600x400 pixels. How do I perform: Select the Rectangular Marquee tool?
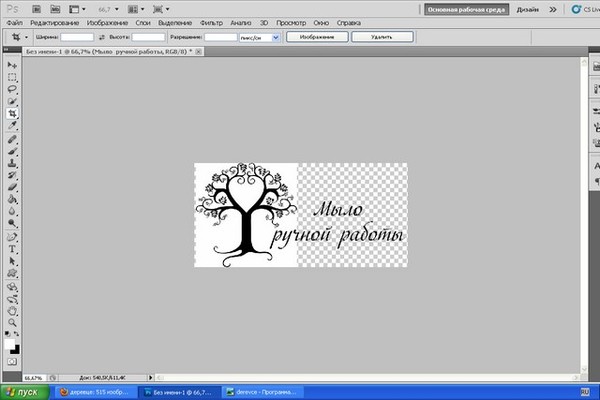tap(12, 77)
